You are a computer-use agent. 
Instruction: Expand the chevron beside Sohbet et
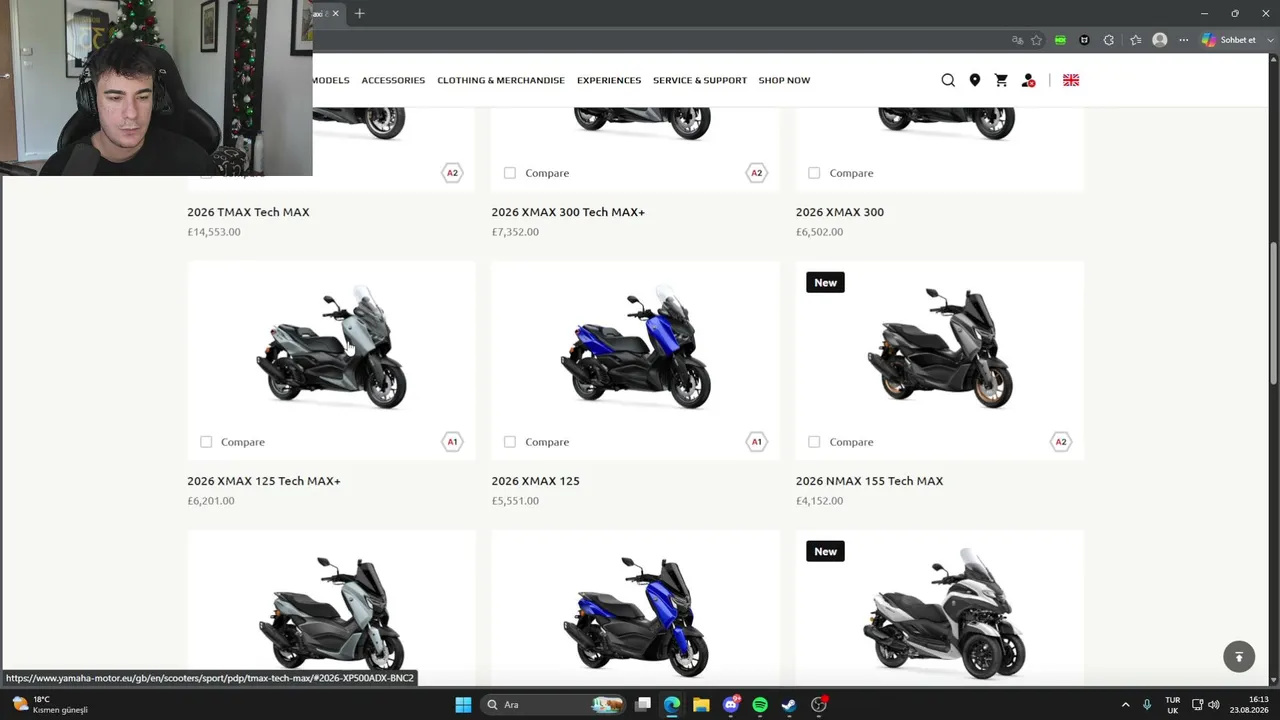pyautogui.click(x=1268, y=40)
